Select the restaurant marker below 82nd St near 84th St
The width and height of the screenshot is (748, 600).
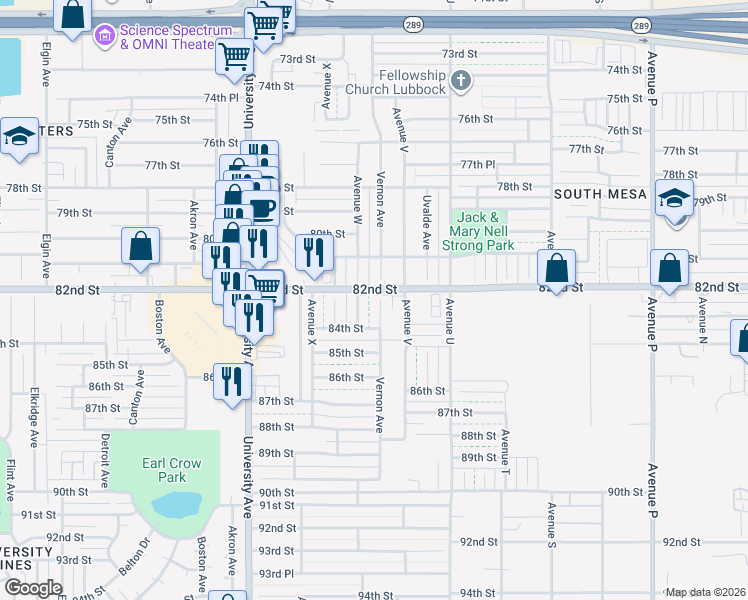(x=254, y=318)
